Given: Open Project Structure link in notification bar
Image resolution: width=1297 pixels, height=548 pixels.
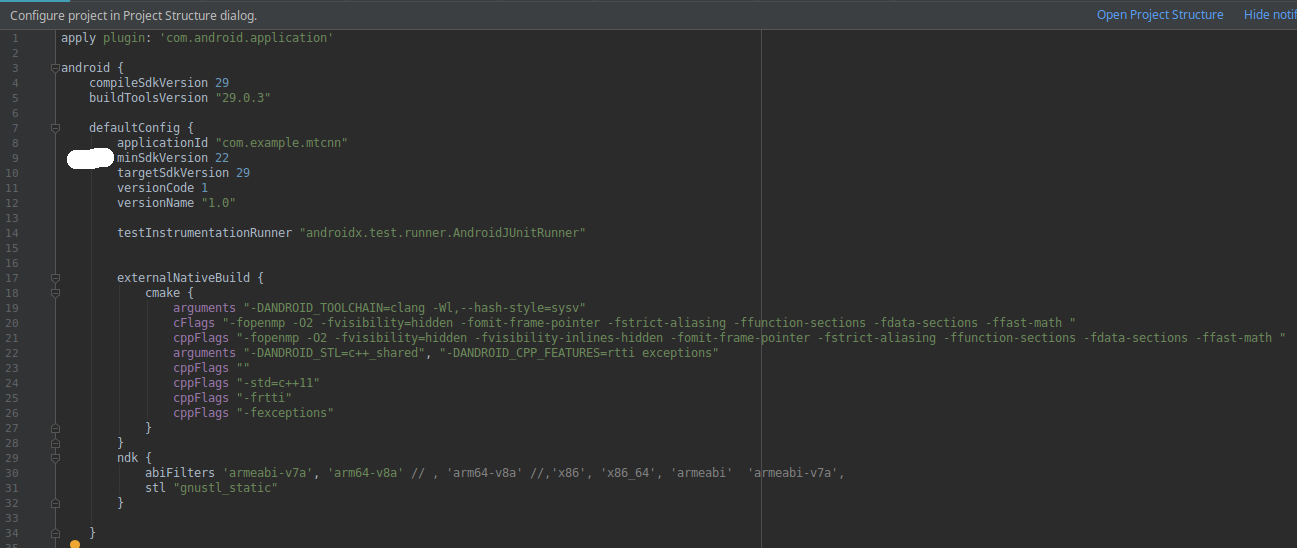Looking at the screenshot, I should pos(1159,15).
